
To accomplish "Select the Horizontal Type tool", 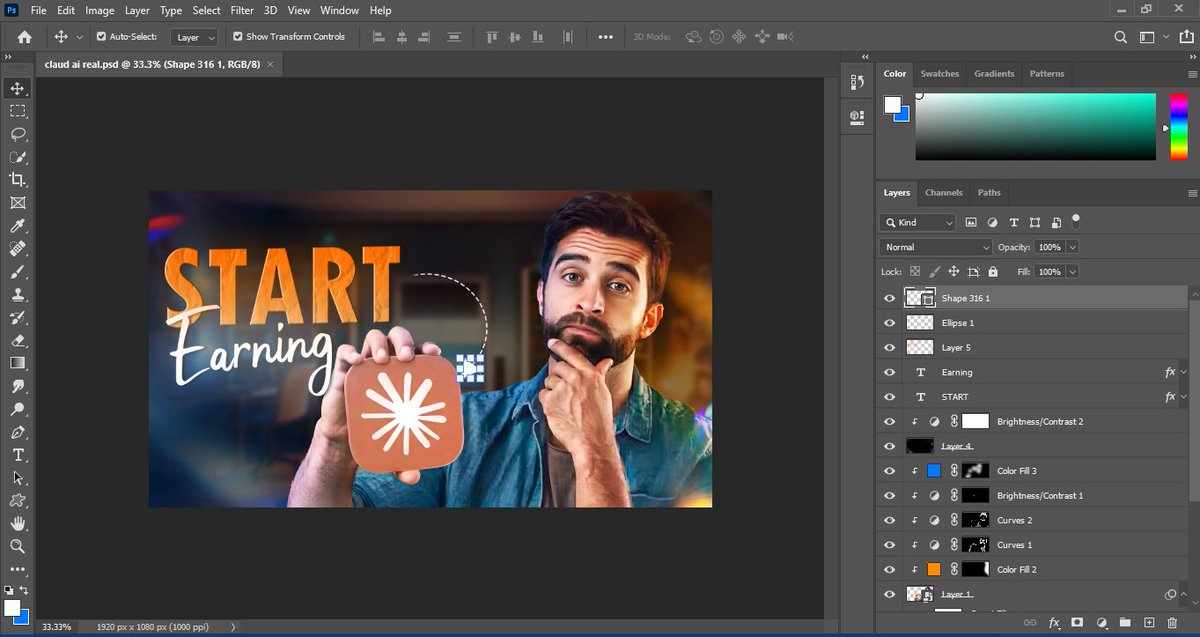I will point(17,455).
